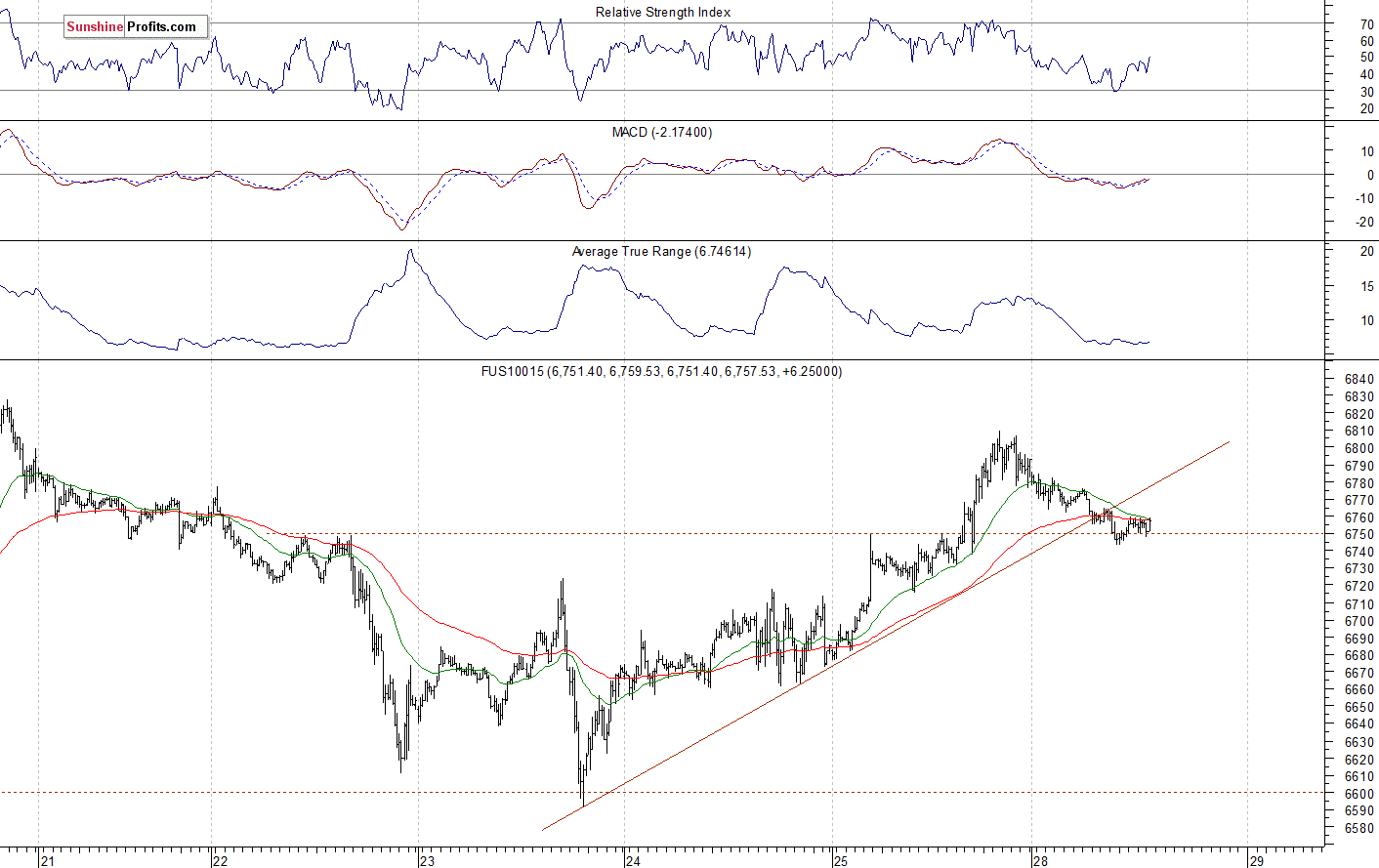Viewport: 1379px width, 868px height.
Task: Click the ATR 10 axis label
Action: click(x=1366, y=320)
